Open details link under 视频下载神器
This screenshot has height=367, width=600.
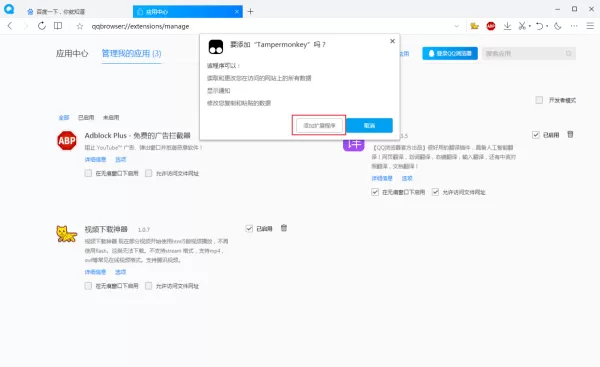95,272
